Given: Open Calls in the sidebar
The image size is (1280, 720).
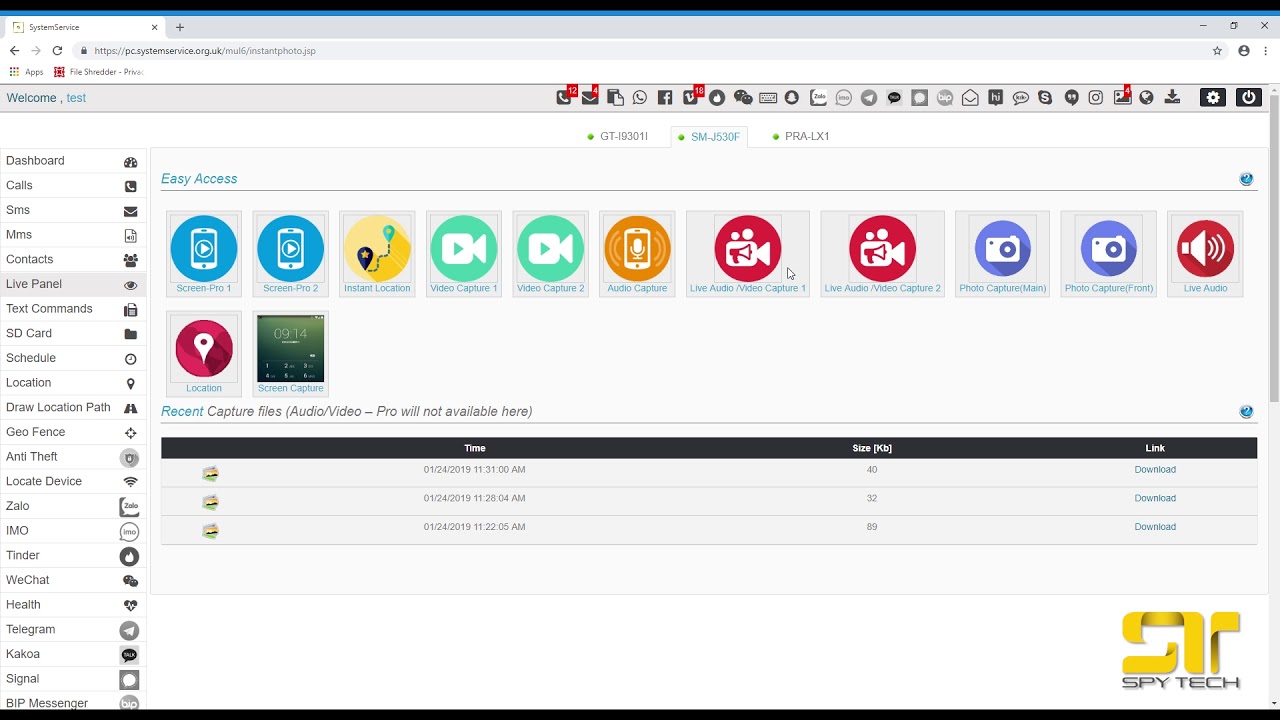Looking at the screenshot, I should click(x=72, y=185).
